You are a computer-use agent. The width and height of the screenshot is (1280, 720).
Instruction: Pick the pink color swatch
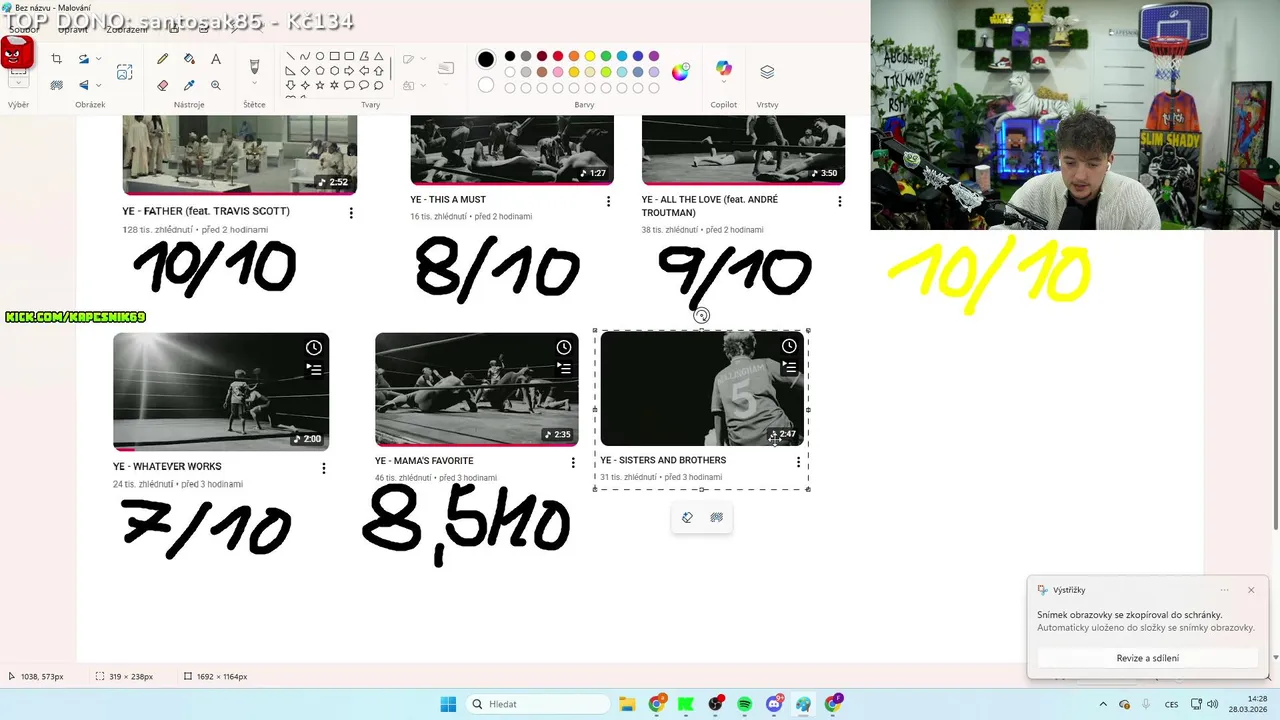click(x=558, y=72)
